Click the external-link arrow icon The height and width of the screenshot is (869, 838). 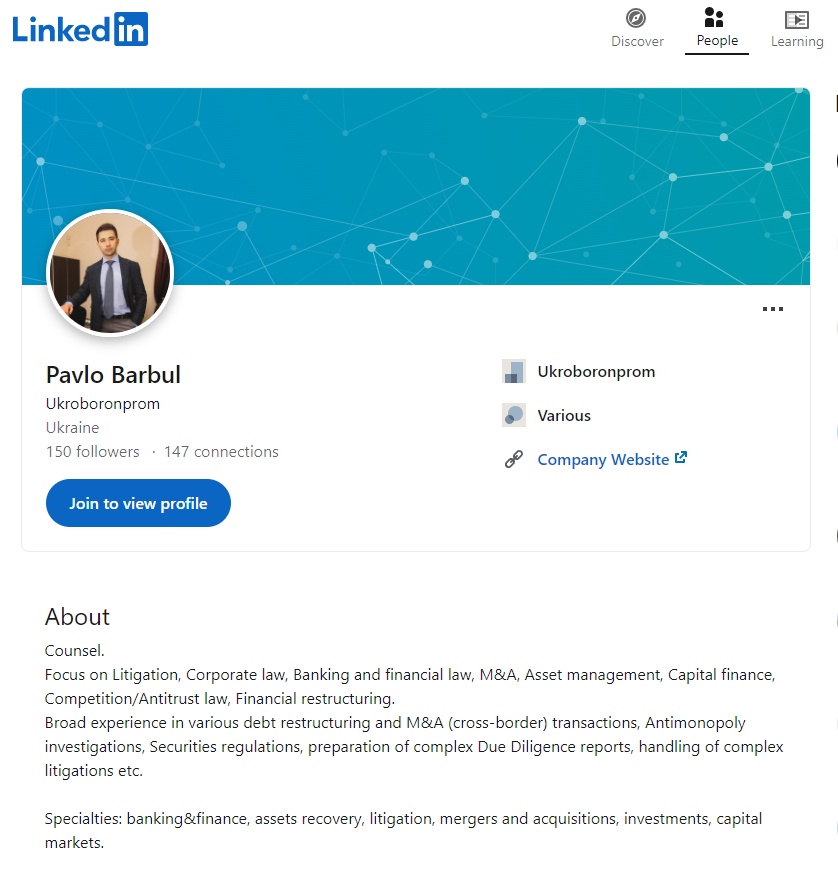(681, 458)
